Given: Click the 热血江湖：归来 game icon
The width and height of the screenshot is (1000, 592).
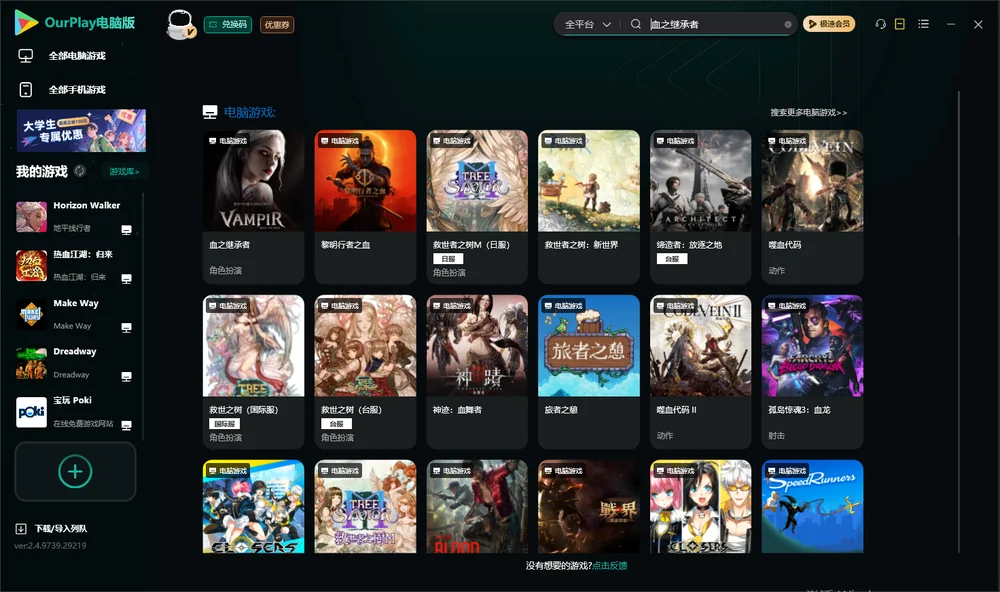Looking at the screenshot, I should click(x=31, y=266).
